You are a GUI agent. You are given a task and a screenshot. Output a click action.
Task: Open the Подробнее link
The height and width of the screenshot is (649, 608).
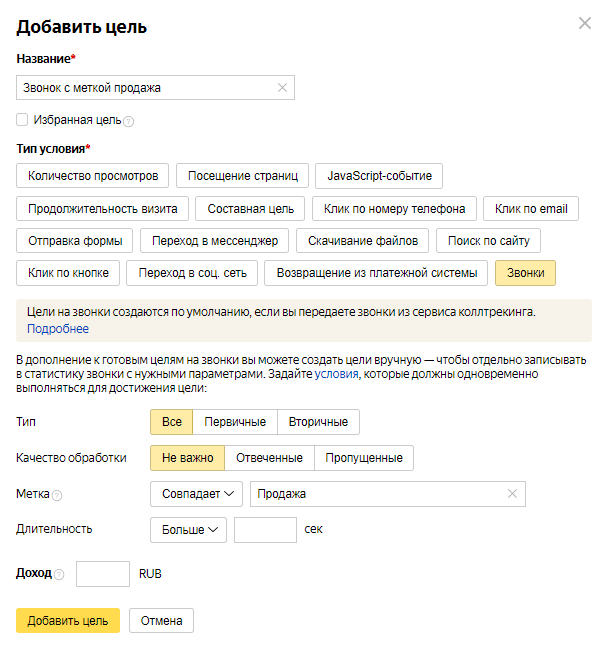pyautogui.click(x=58, y=329)
